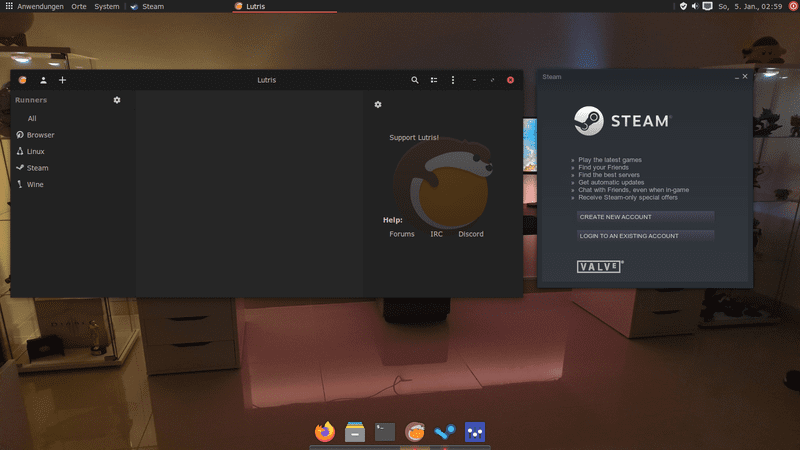Open the Anwendungen menu in top panel
This screenshot has width=800, height=450.
(40, 7)
